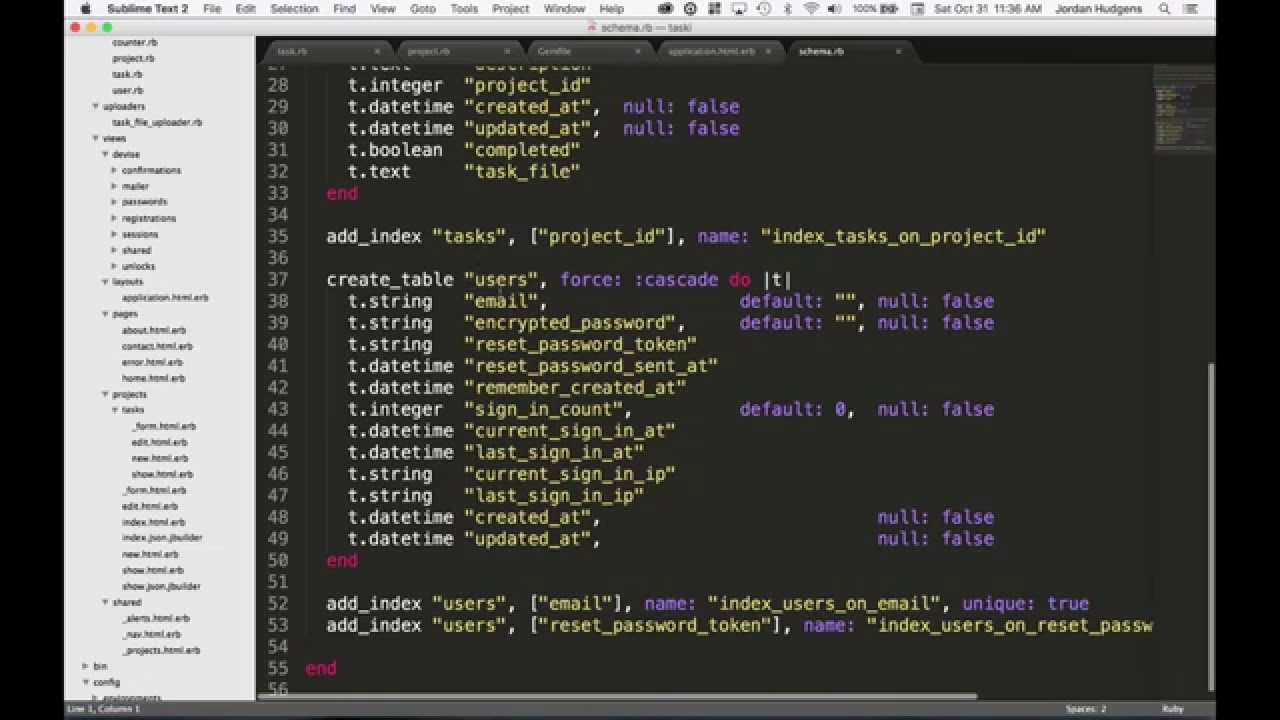1280x720 pixels.
Task: Open user.rb in sidebar
Action: click(128, 90)
